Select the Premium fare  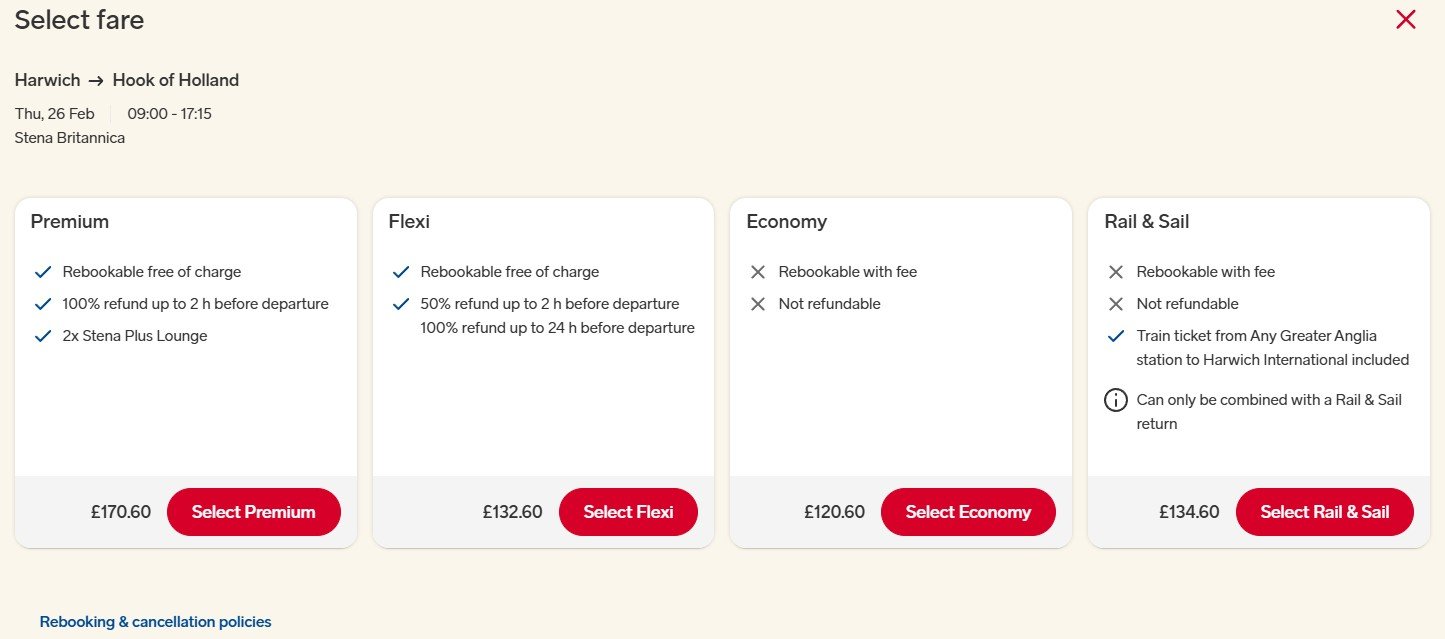[x=253, y=512]
